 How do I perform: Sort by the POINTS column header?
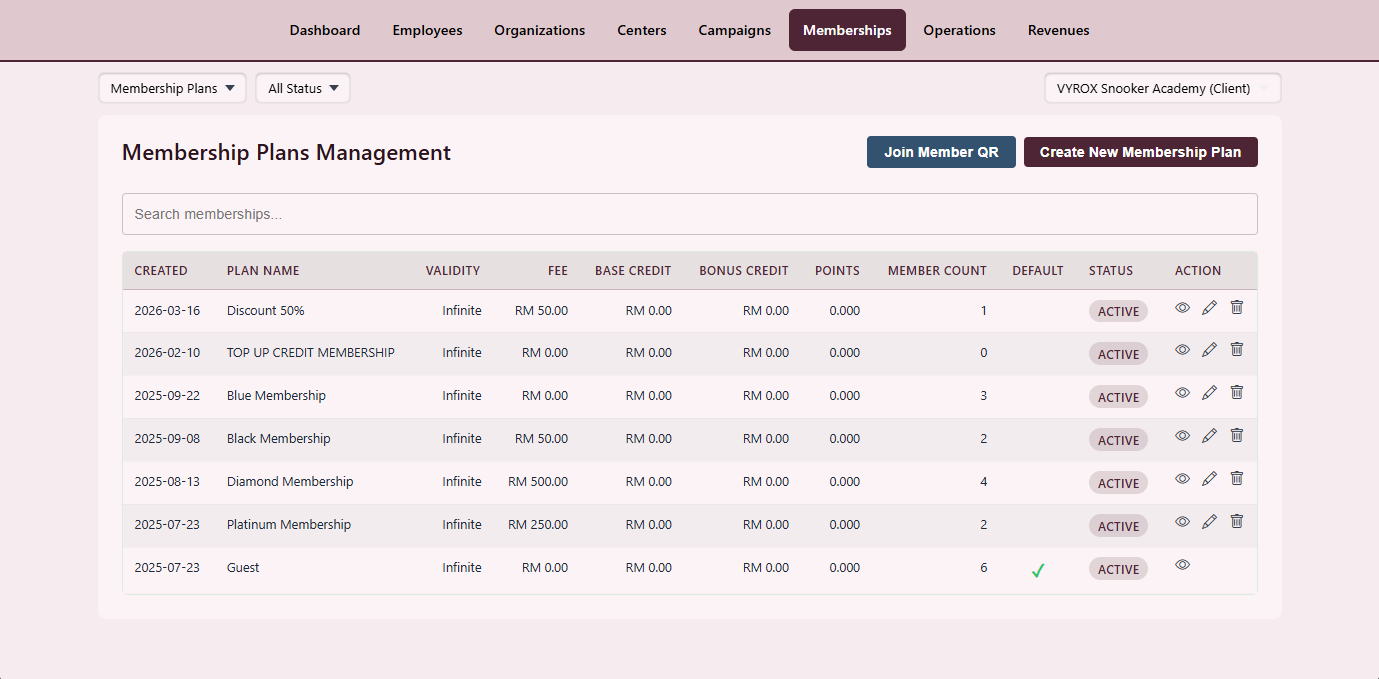coord(837,271)
